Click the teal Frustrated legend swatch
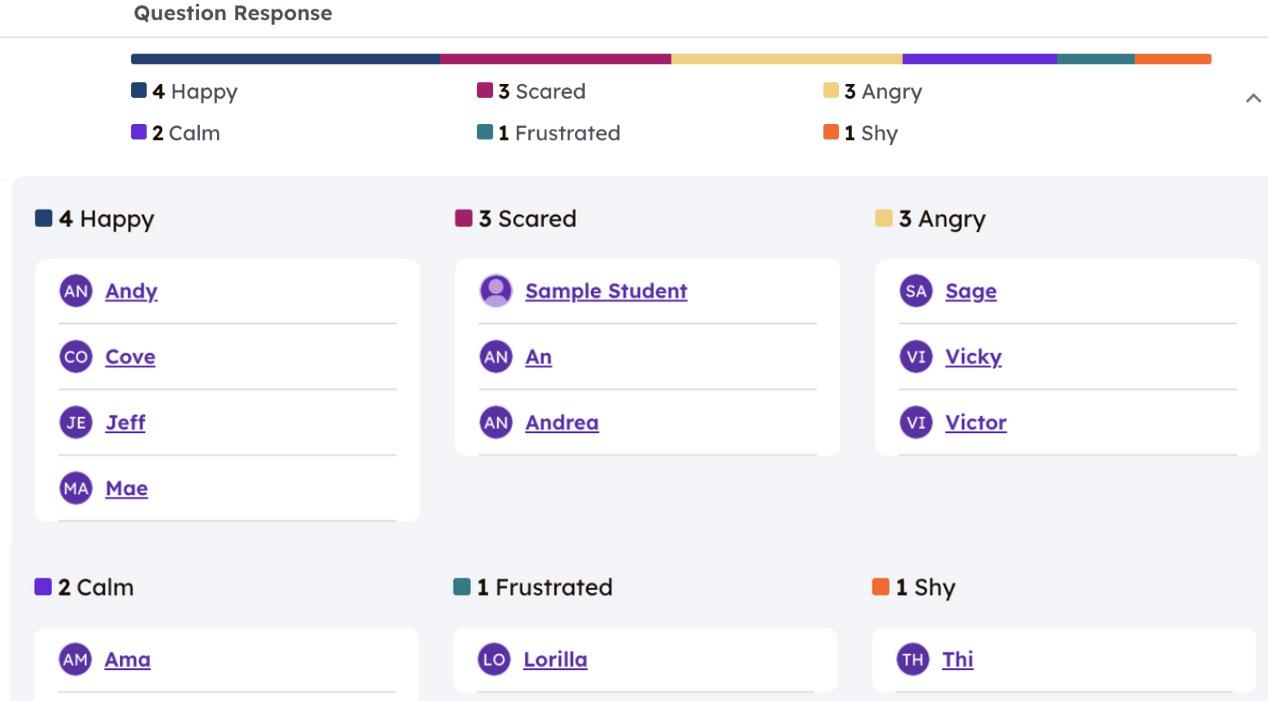This screenshot has height=701, width=1268. (485, 132)
